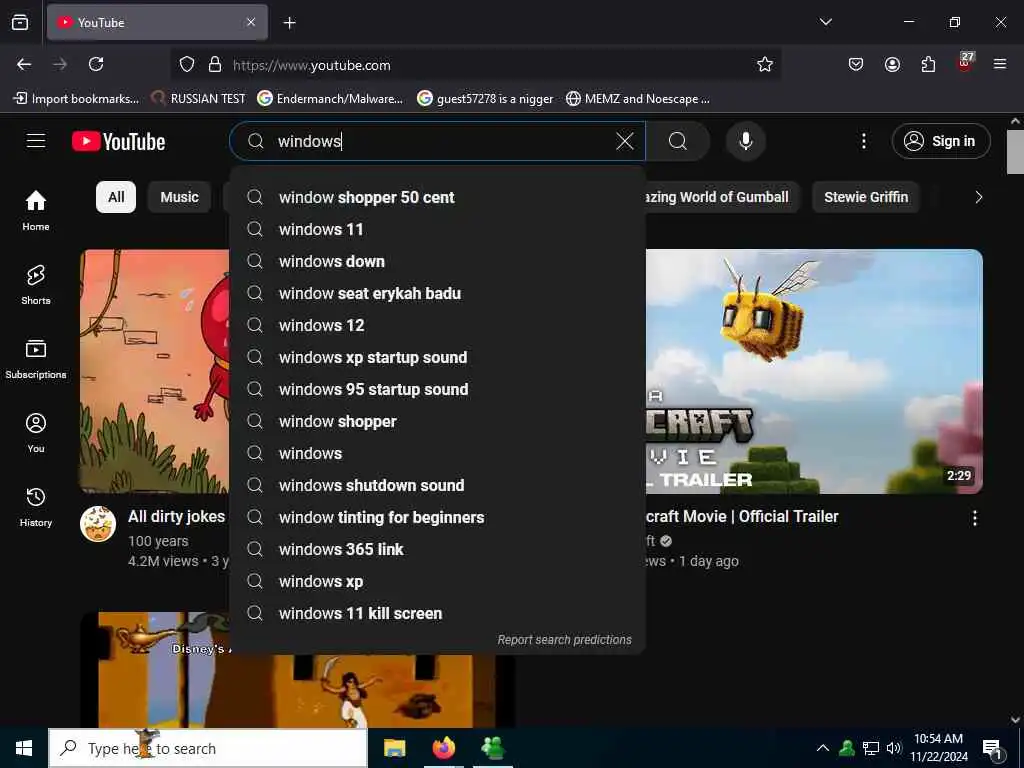
Task: Select the World of Gumball chip
Action: click(722, 197)
